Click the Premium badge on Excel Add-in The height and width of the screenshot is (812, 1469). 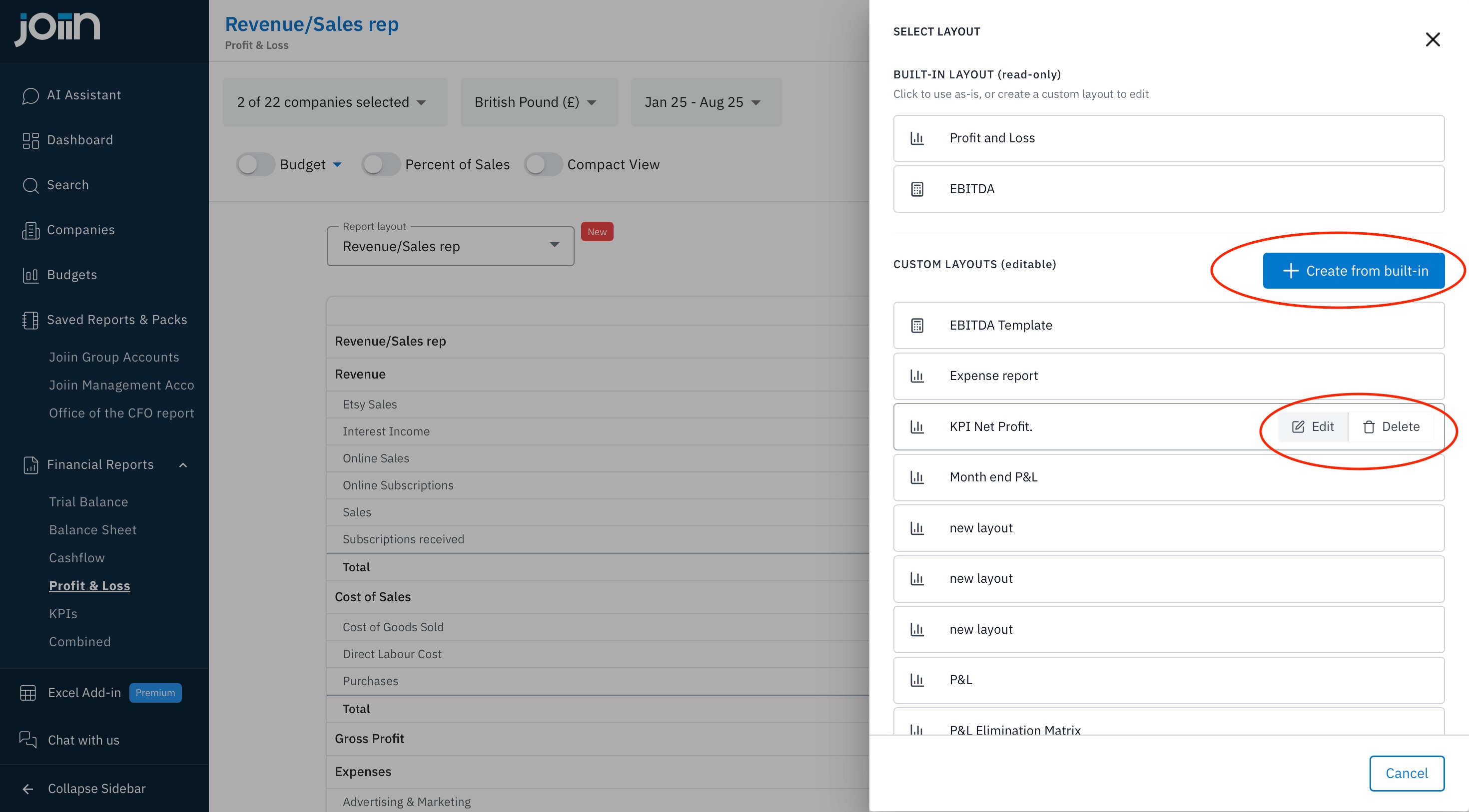(155, 693)
